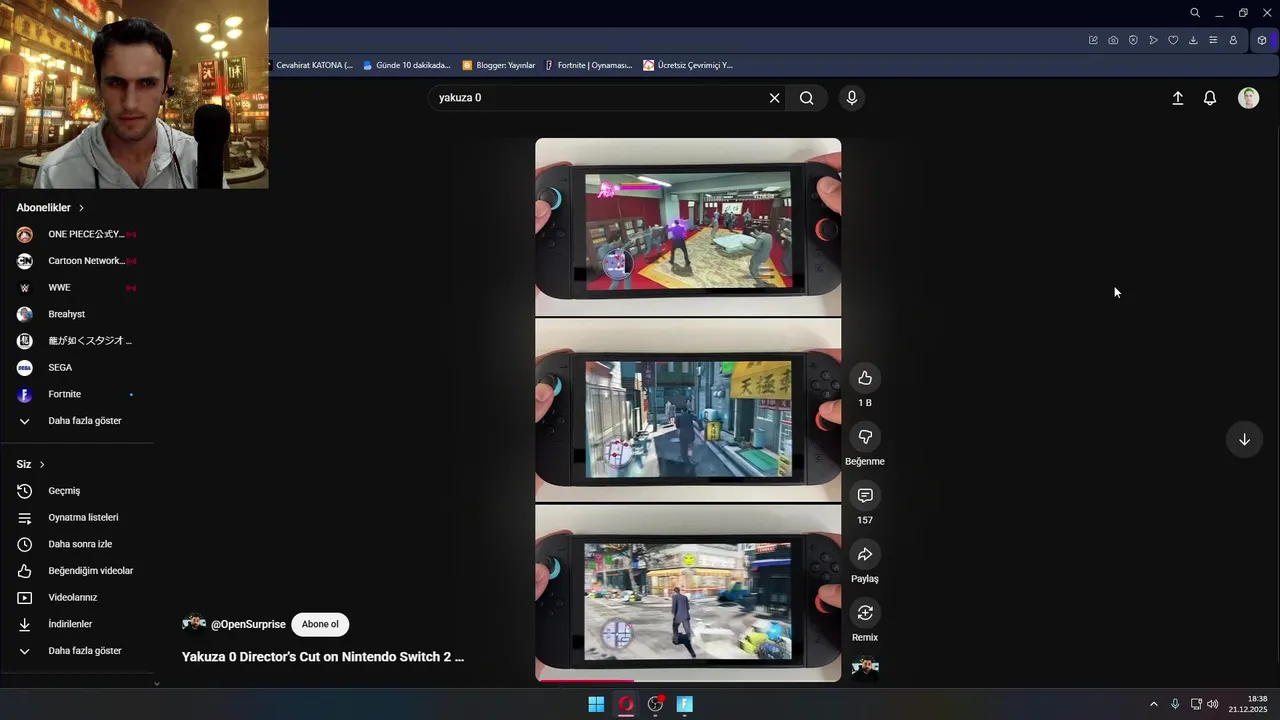Viewport: 1280px width, 720px height.
Task: Open the @OpenSurprise channel link
Action: 248,624
